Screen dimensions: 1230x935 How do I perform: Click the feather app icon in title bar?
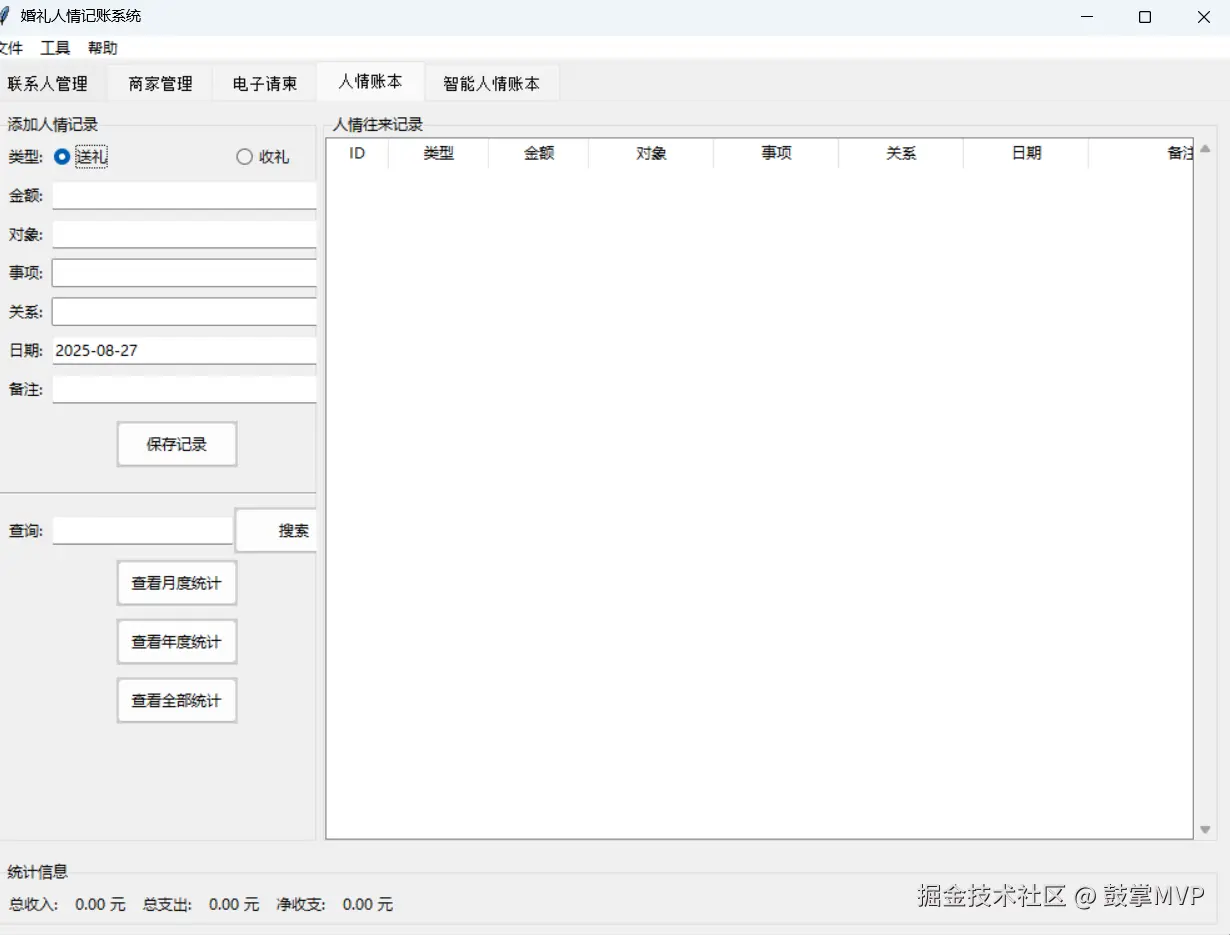coord(5,16)
